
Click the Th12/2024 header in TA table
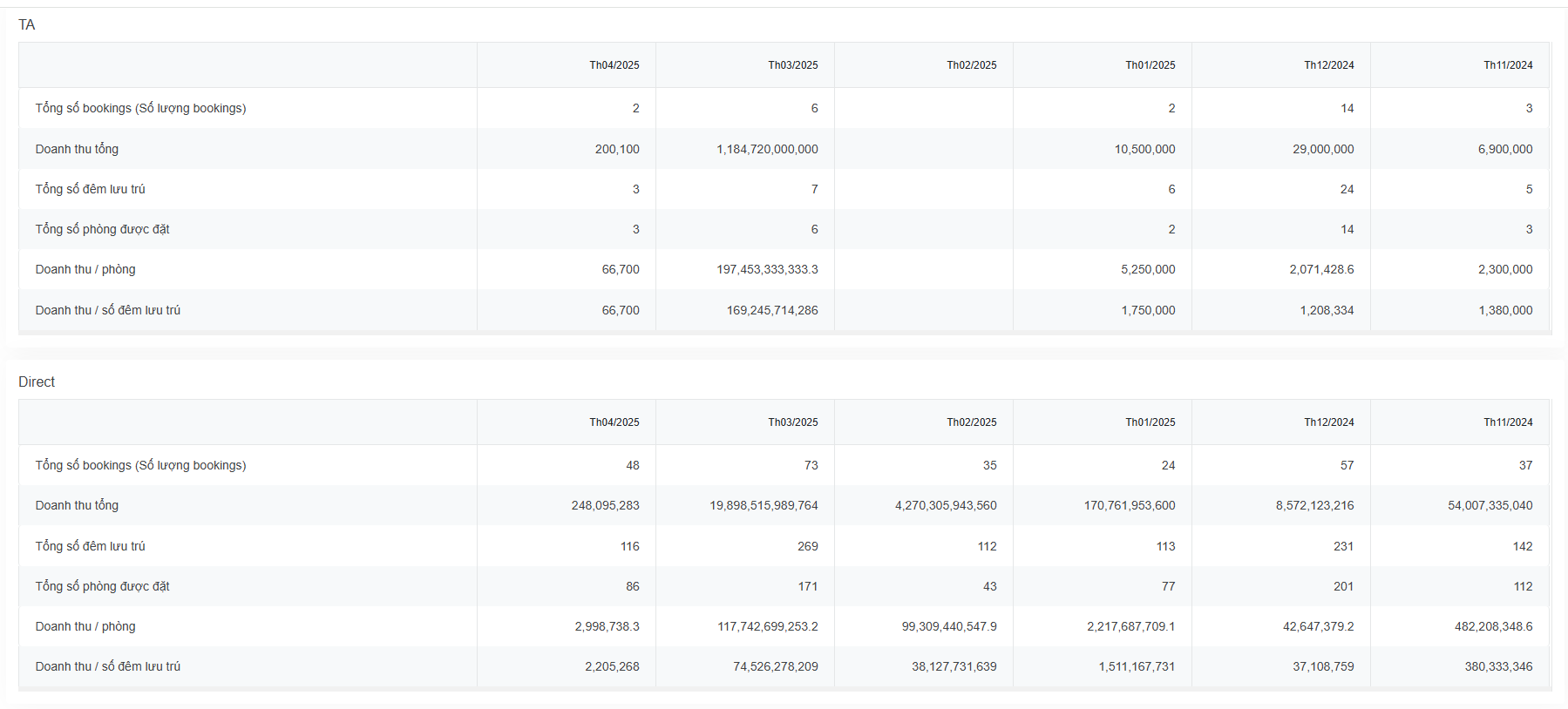click(1328, 65)
